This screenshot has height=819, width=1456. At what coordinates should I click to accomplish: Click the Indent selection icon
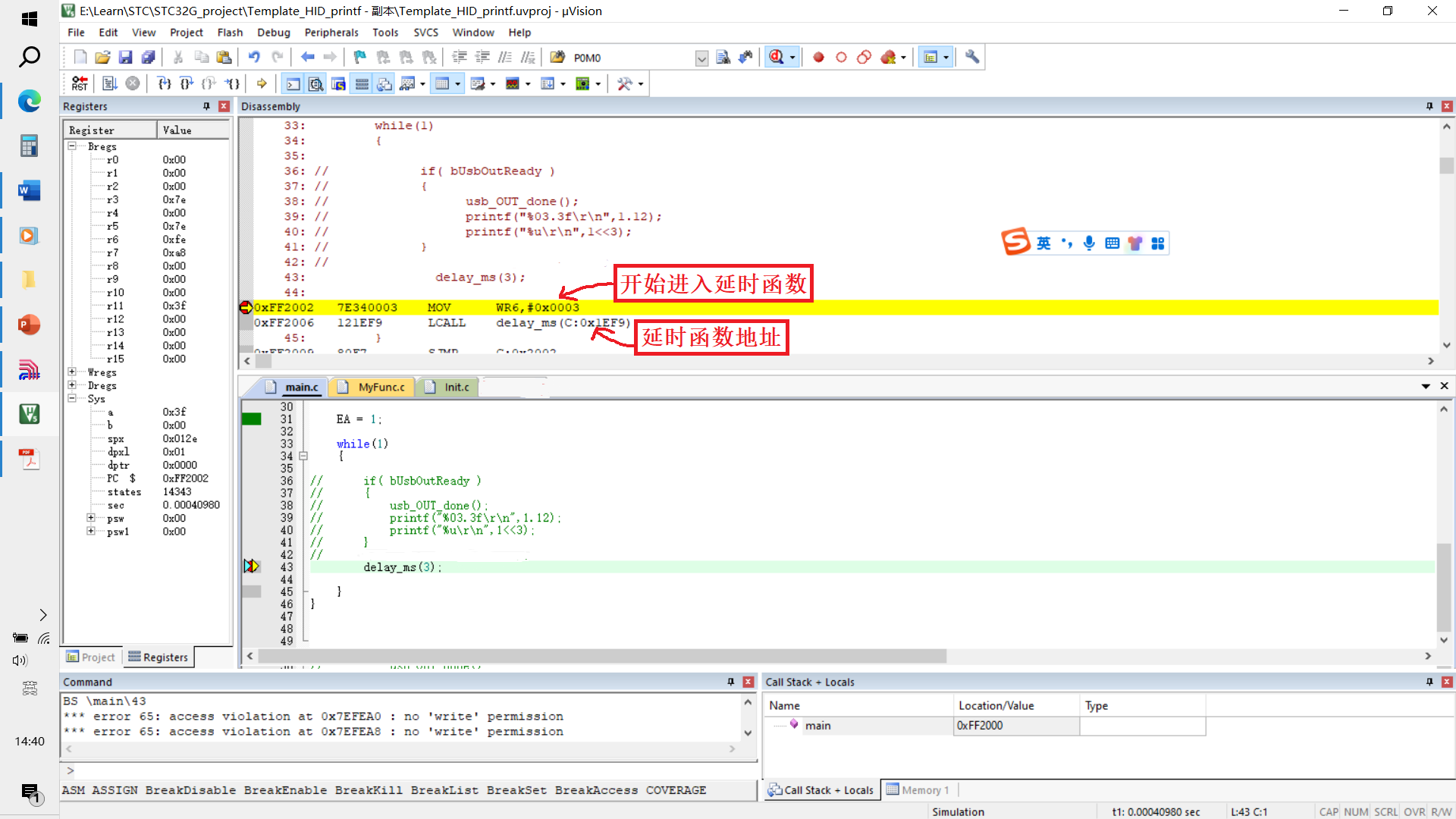[x=460, y=57]
